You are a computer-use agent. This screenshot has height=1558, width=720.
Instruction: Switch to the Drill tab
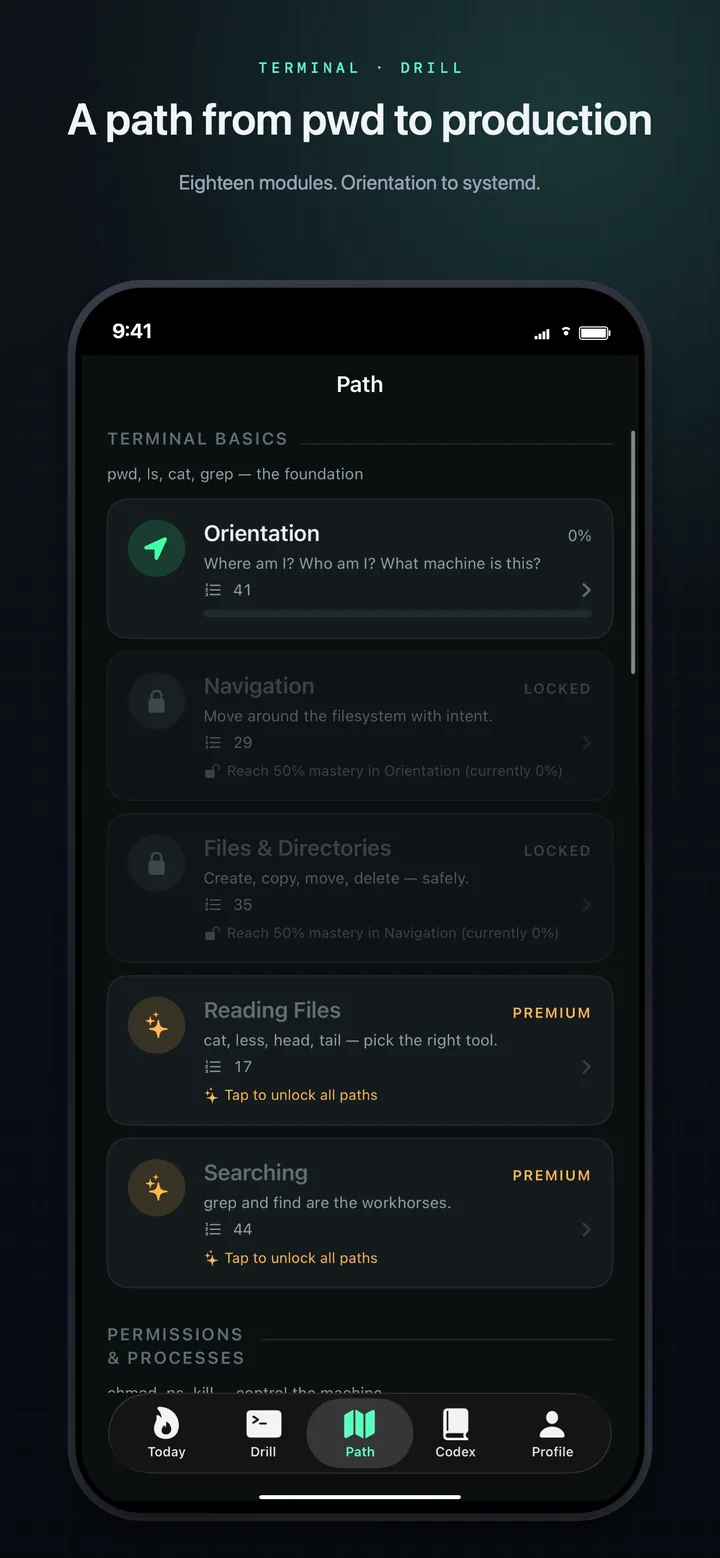tap(263, 1434)
